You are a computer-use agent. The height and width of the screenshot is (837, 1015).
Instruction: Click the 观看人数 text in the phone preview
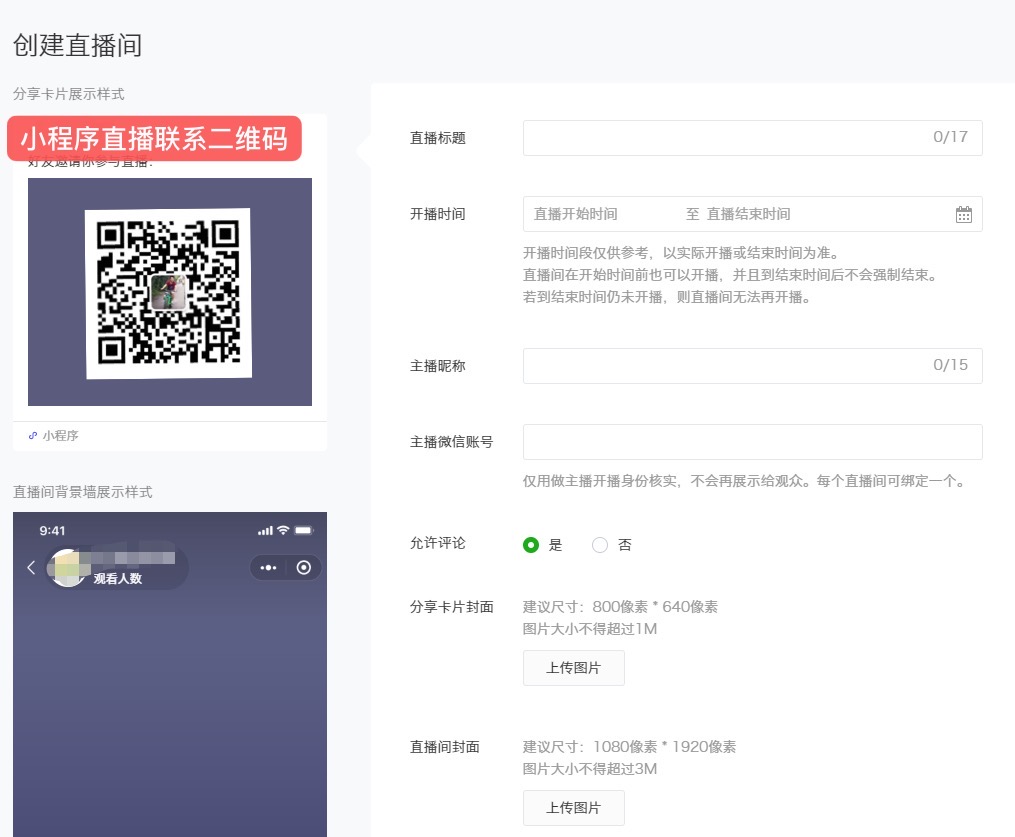pos(117,579)
